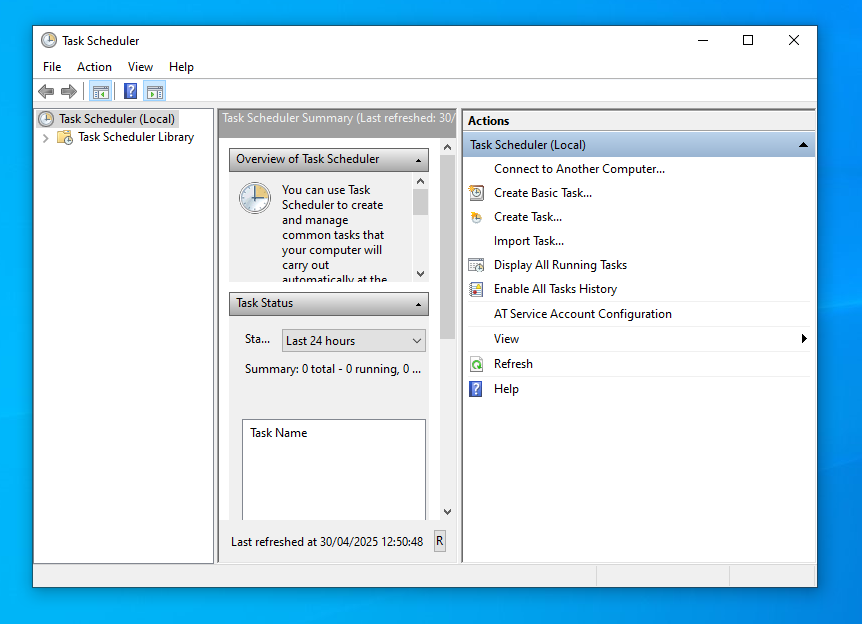Click the Display All Running Tasks icon
This screenshot has width=862, height=624.
(x=477, y=265)
